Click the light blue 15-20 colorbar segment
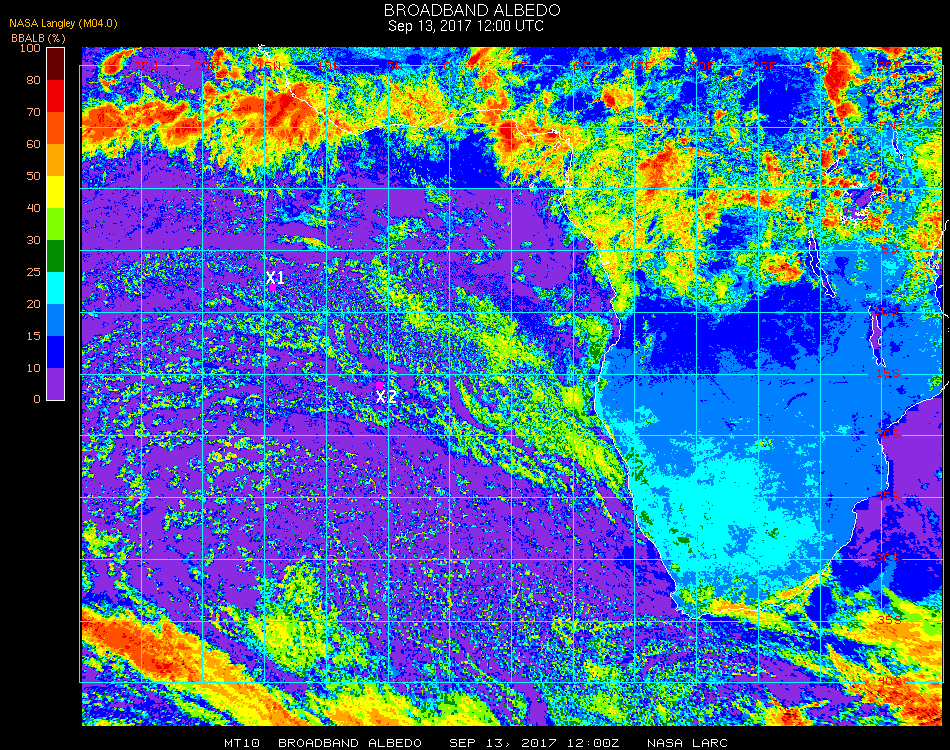The width and height of the screenshot is (950, 750). click(55, 320)
